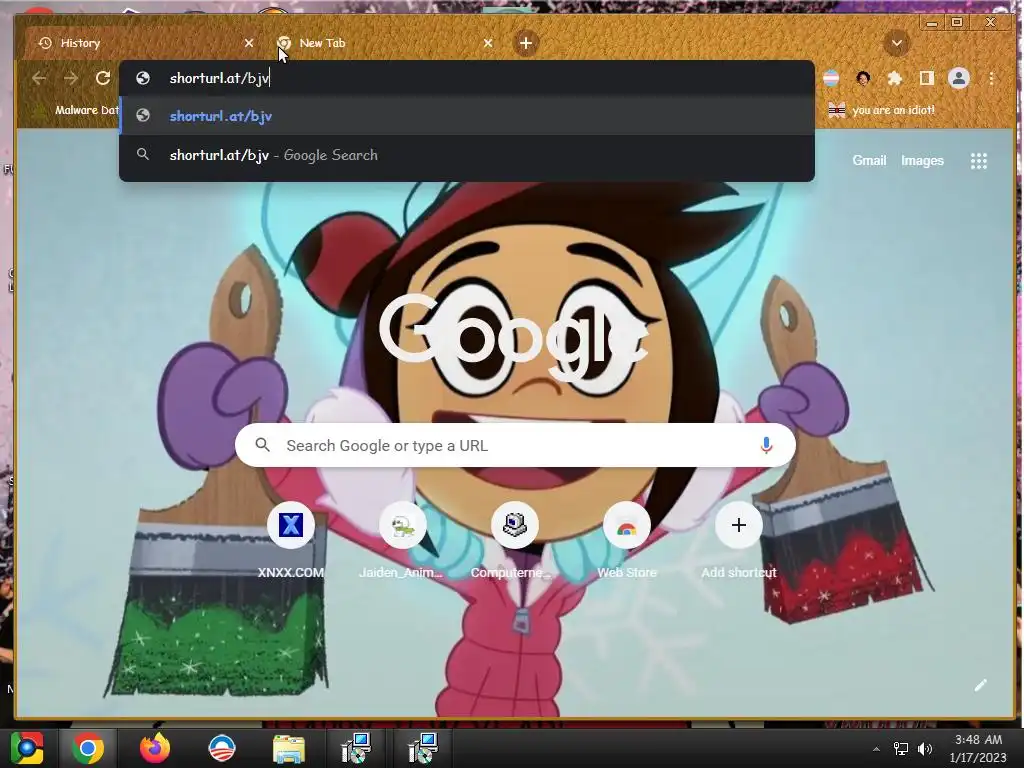
Task: Click the Add shortcut button
Action: 739,541
